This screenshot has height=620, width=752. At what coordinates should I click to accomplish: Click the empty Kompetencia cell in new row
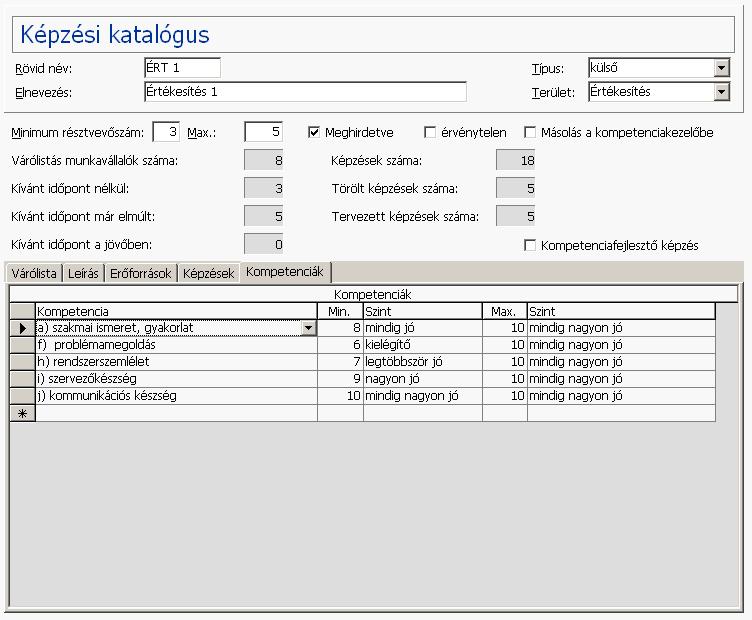[x=176, y=413]
